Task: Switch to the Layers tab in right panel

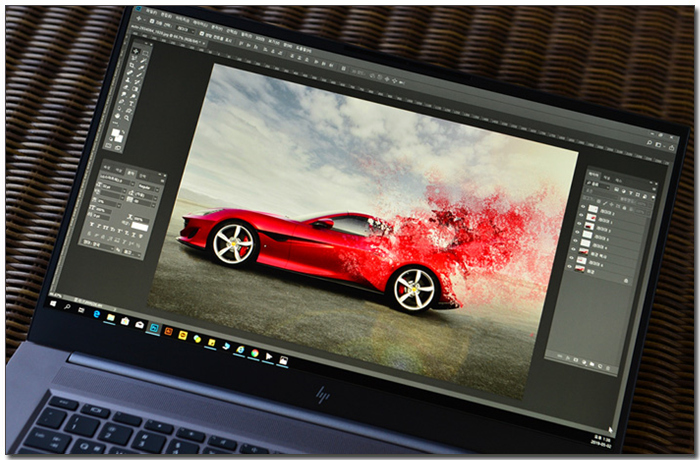Action: pos(594,175)
